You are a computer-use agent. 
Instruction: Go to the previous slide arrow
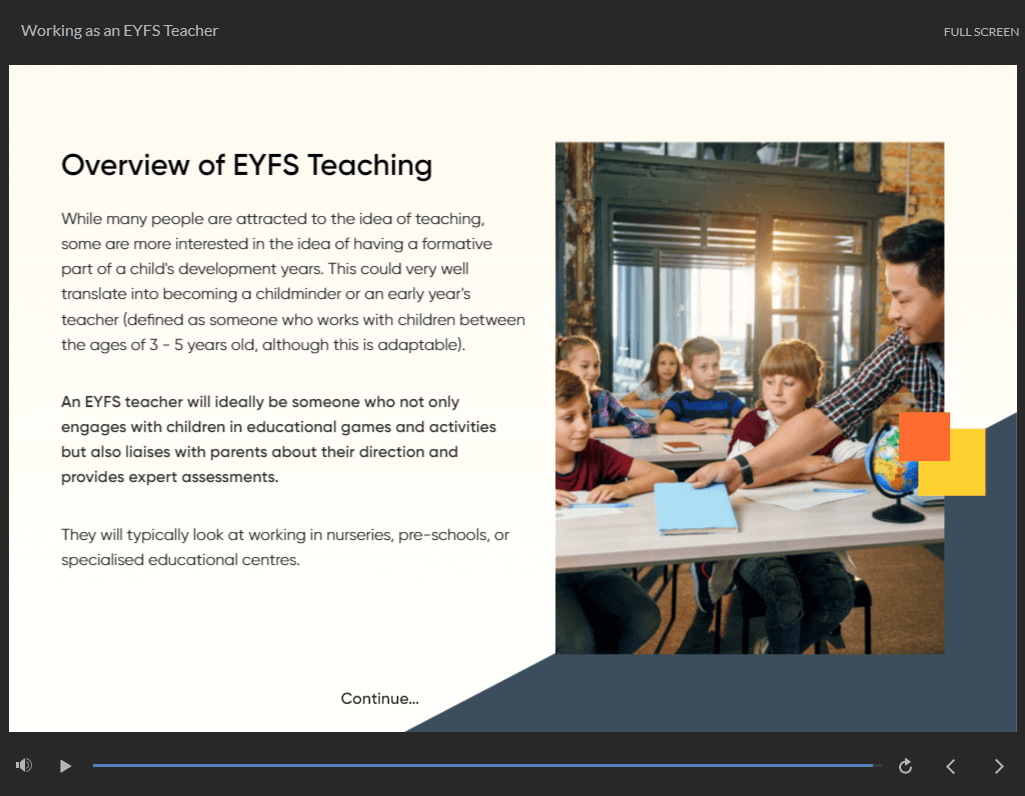pos(951,766)
